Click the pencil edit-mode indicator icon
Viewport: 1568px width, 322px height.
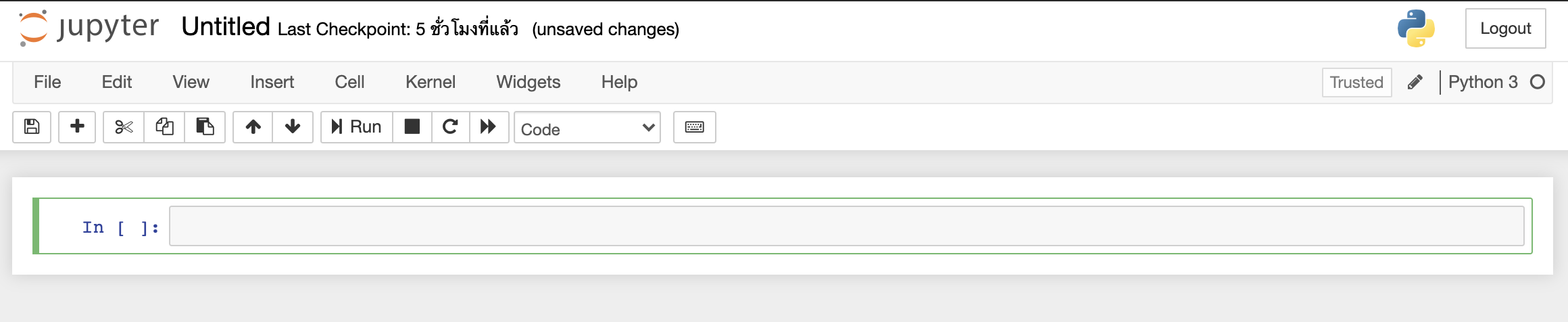click(x=1415, y=83)
